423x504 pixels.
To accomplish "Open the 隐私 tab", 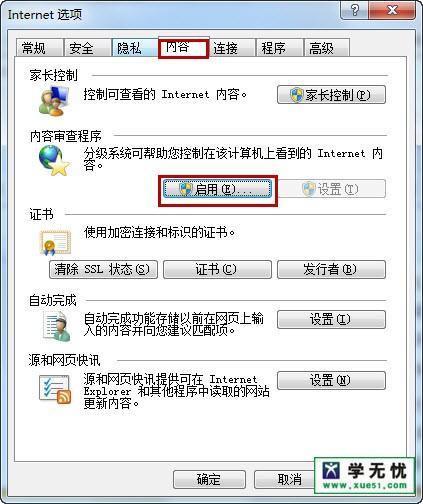I will coord(135,48).
